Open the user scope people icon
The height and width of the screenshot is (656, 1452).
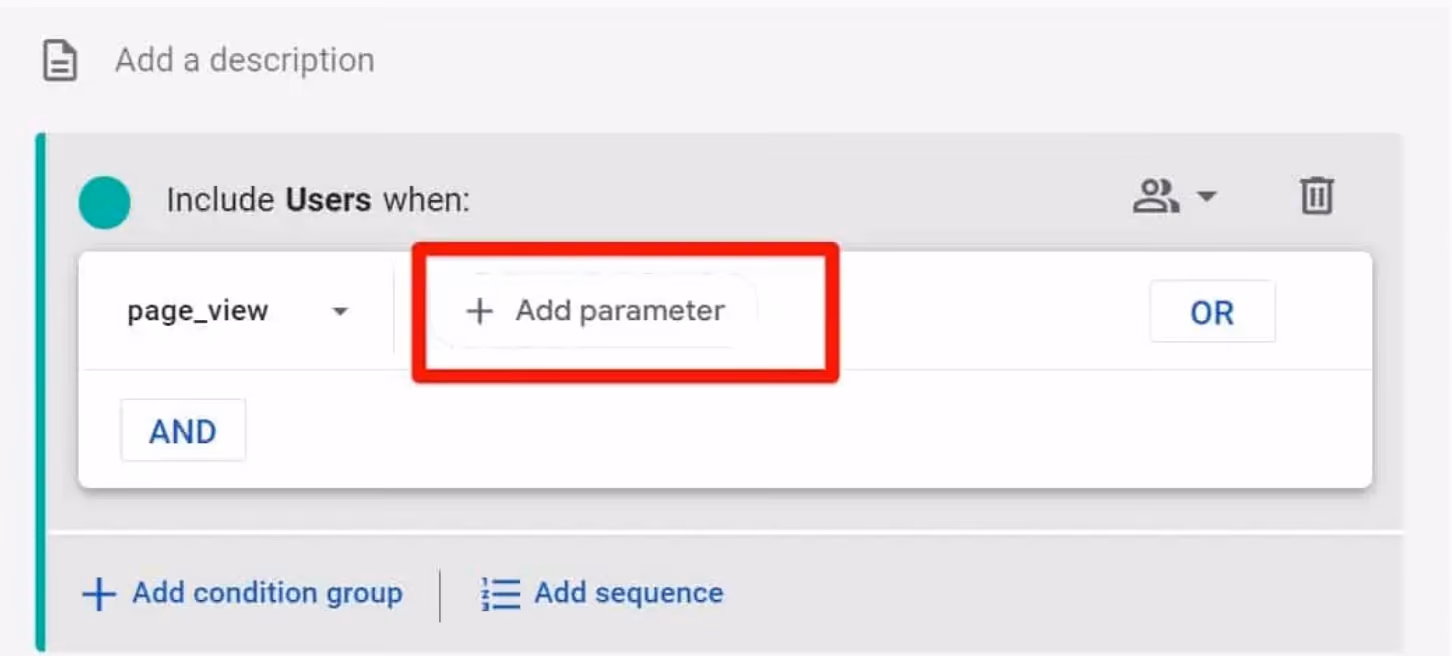[x=1156, y=196]
